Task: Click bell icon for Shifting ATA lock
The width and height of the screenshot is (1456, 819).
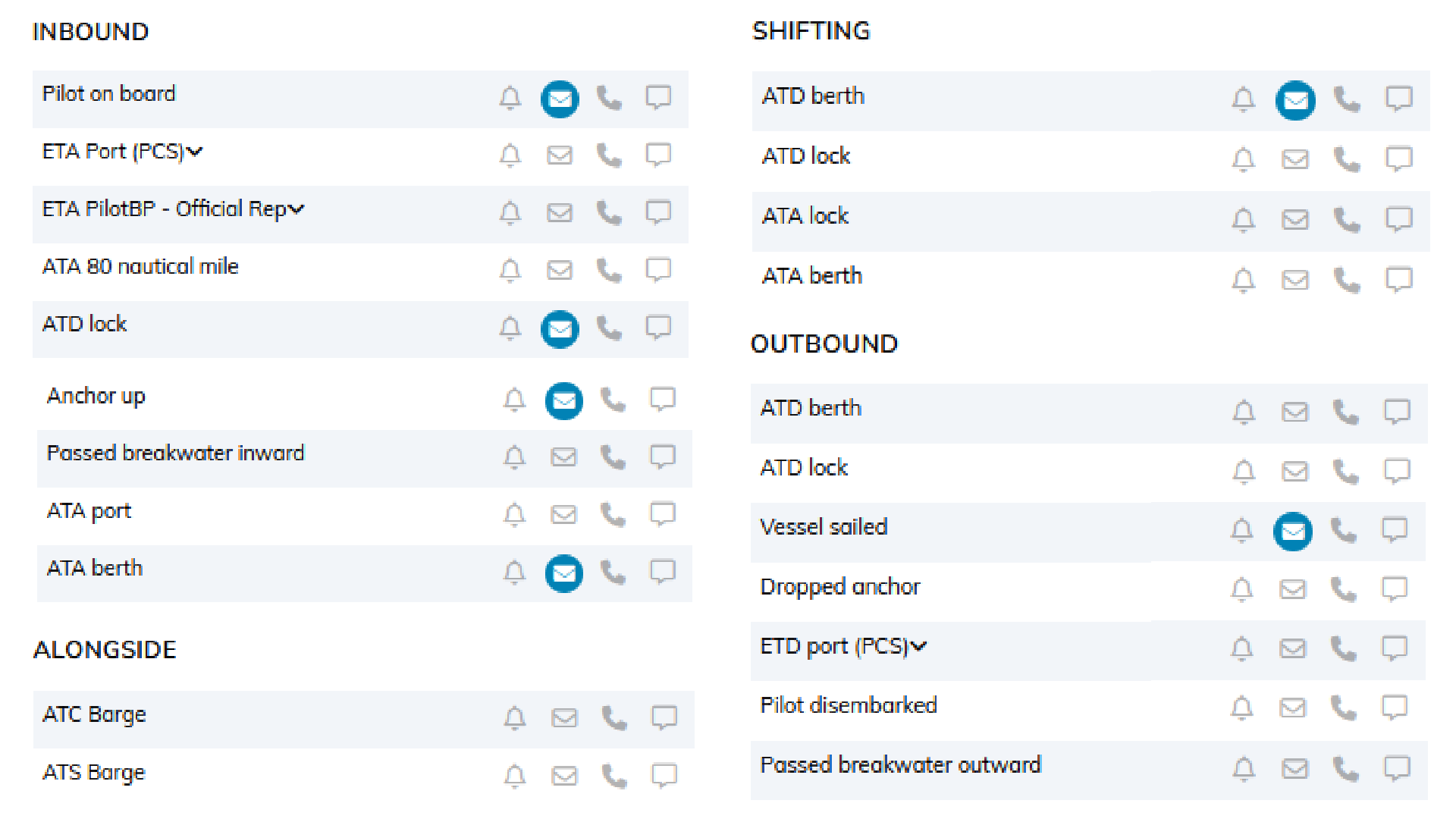Action: 1243,219
